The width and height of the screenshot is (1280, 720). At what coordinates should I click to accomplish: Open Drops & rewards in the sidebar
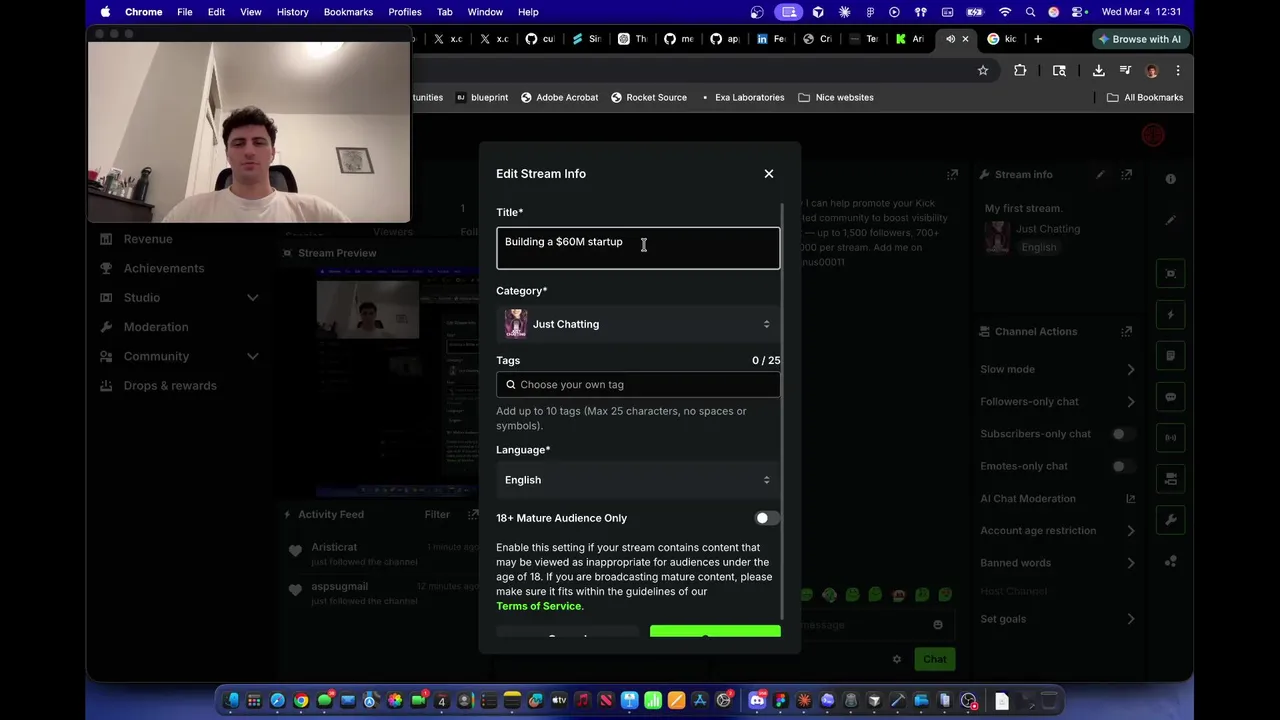(170, 386)
